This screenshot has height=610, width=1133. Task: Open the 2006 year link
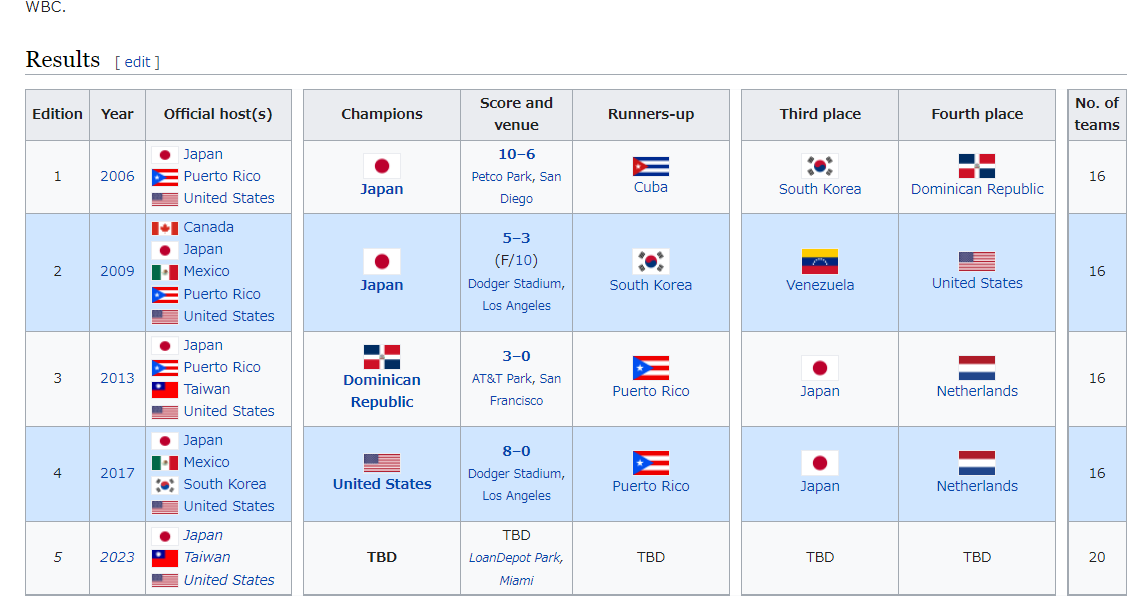(117, 176)
